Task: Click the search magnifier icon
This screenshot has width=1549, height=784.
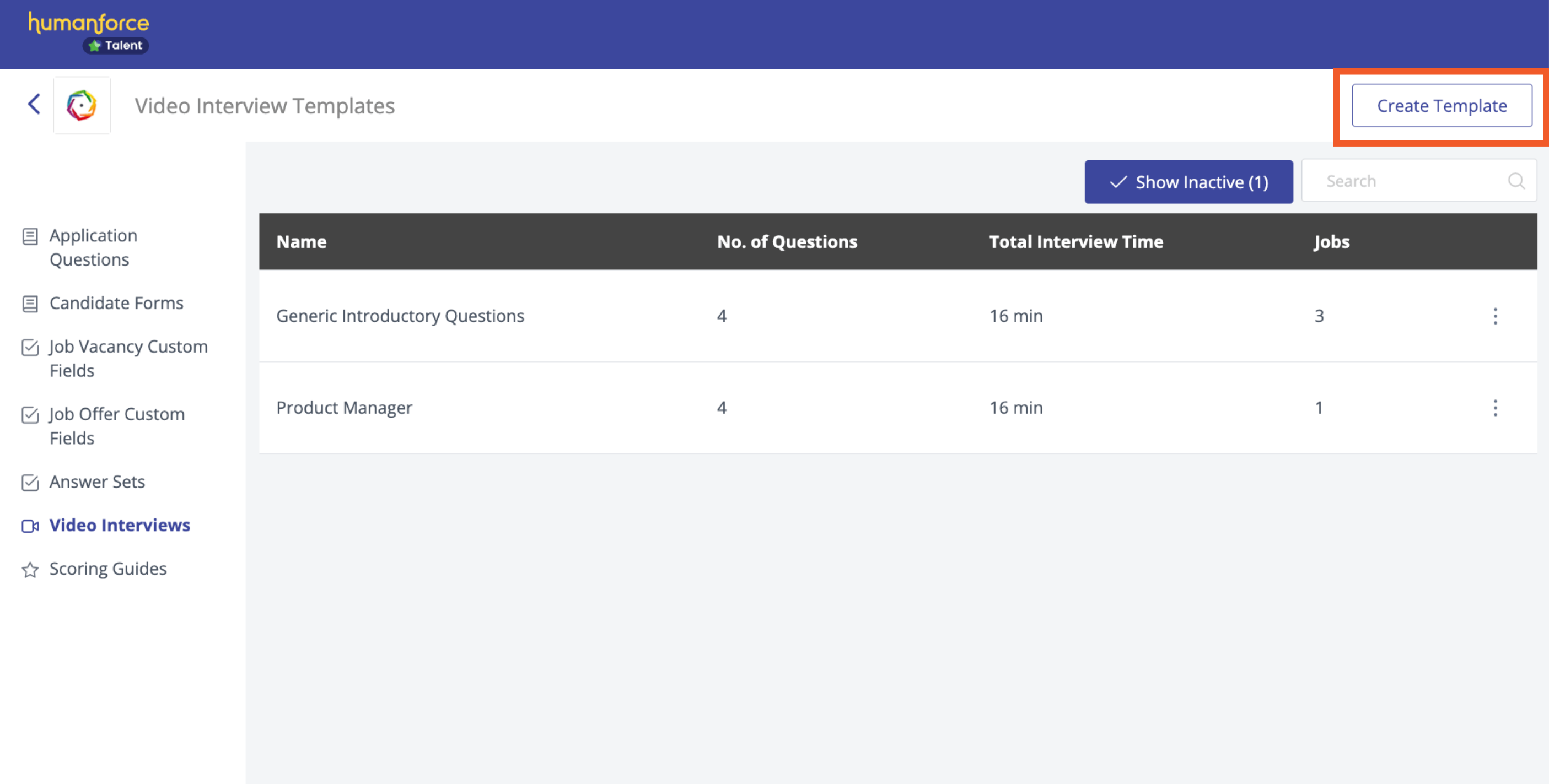Action: tap(1516, 181)
